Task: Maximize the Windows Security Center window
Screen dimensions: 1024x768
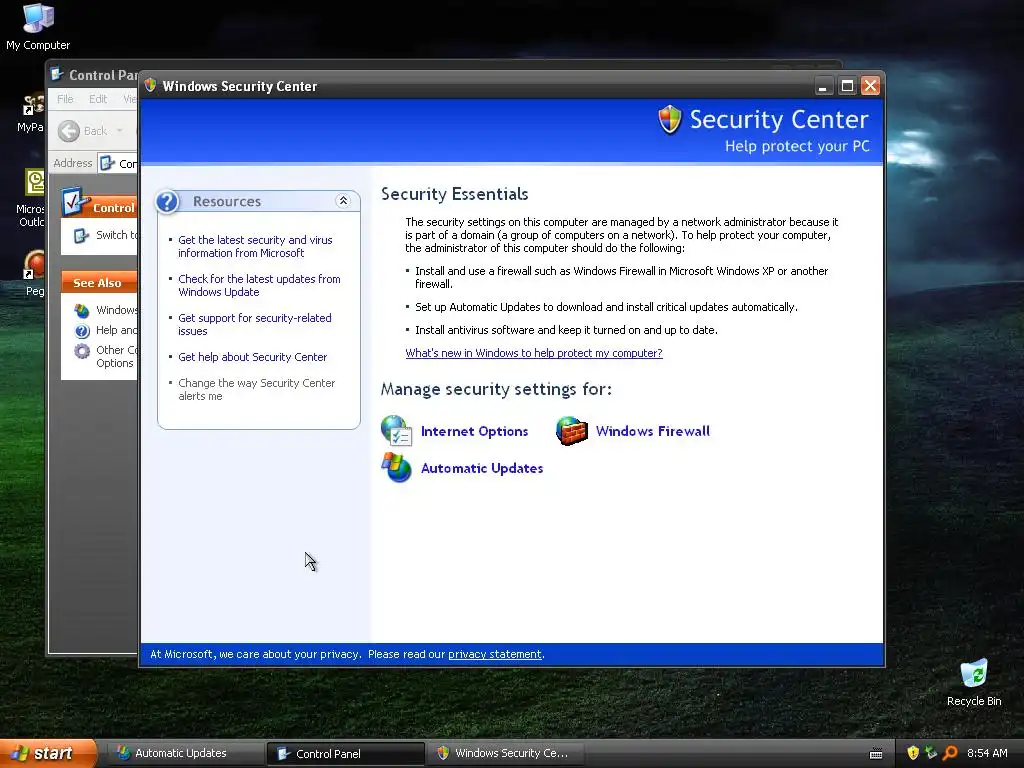Action: (847, 86)
